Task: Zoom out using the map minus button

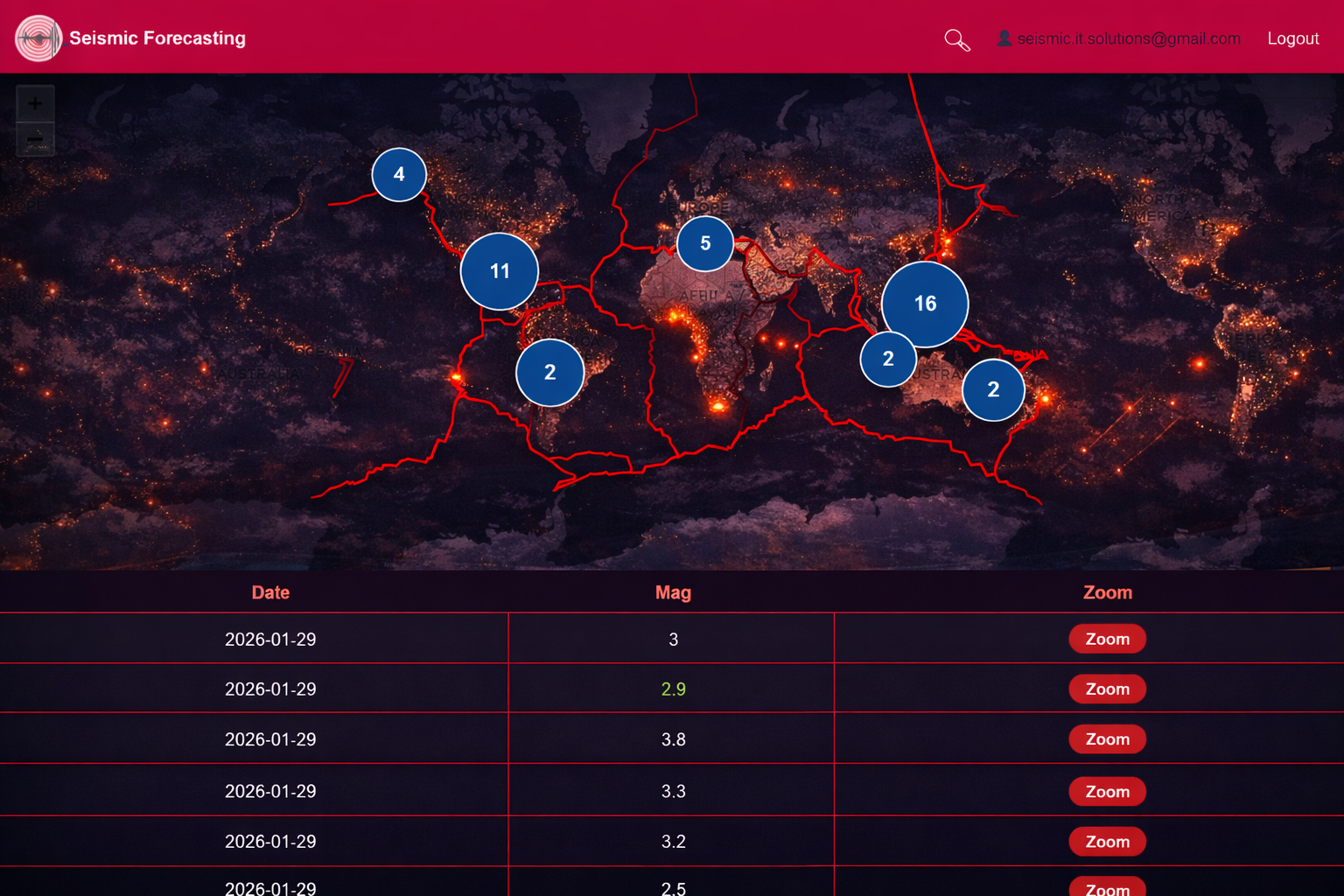Action: click(35, 138)
